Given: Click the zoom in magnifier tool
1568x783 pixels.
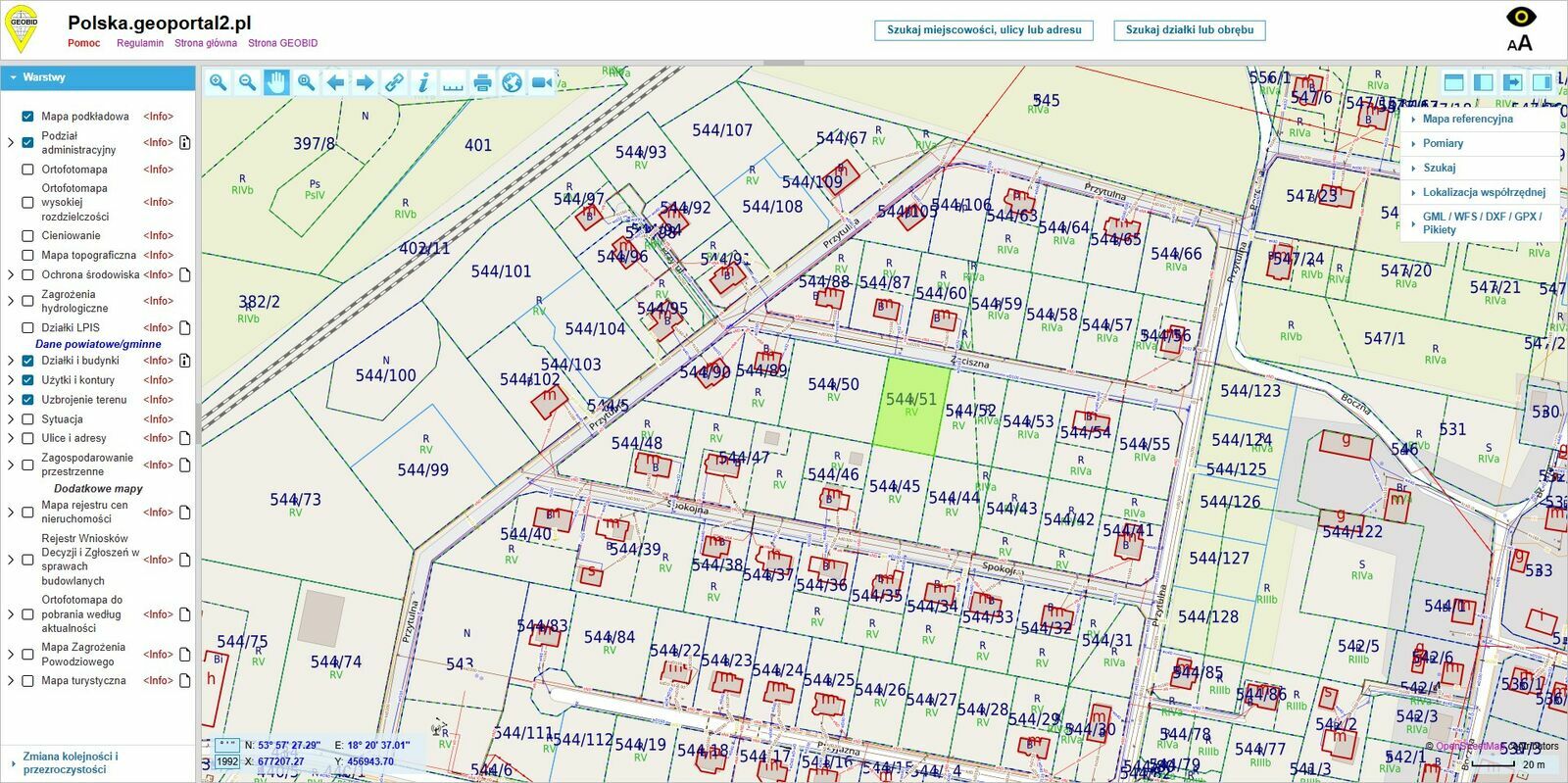Looking at the screenshot, I should coord(218,82).
